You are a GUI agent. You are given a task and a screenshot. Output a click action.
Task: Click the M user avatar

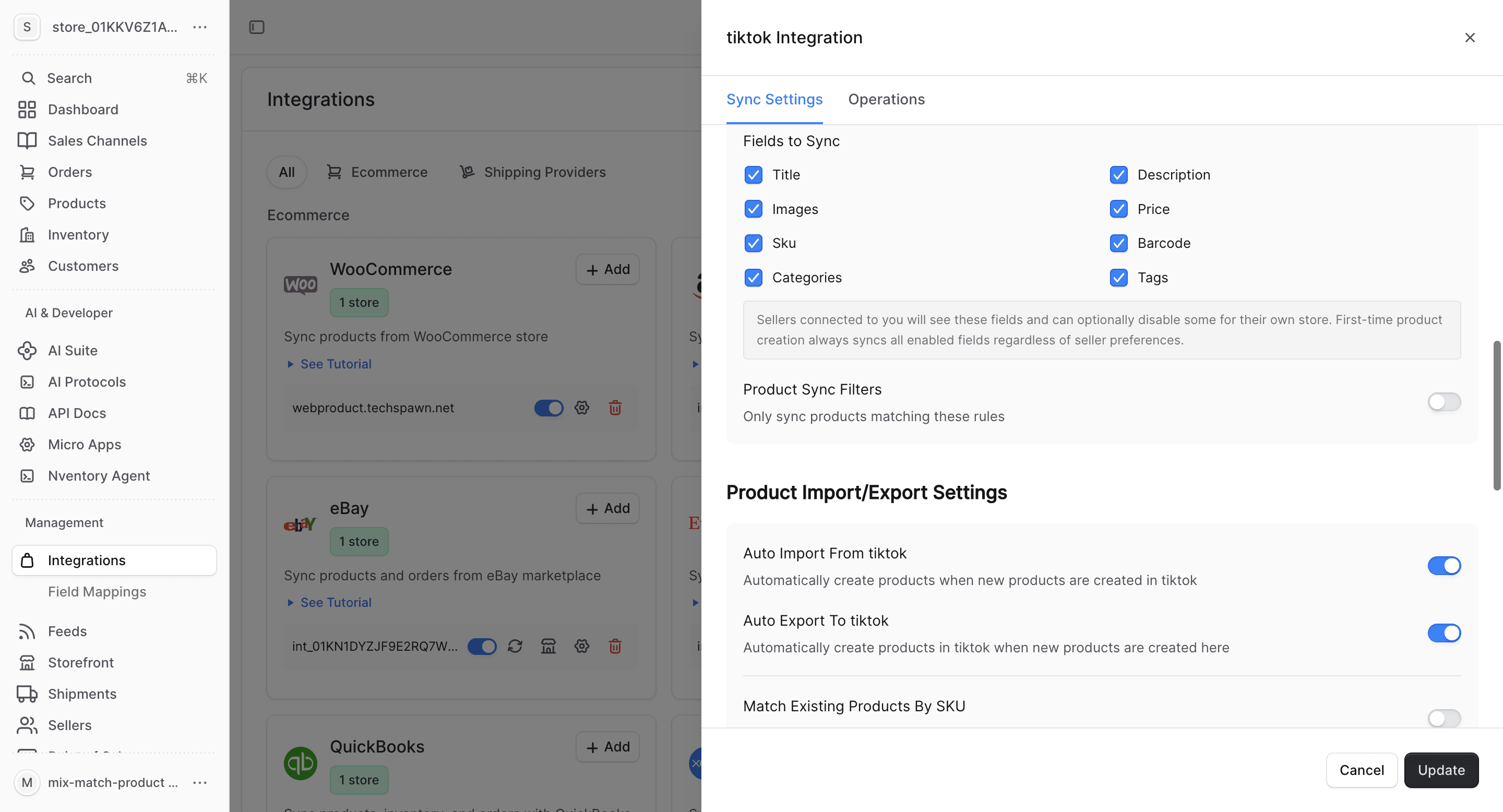[x=27, y=783]
